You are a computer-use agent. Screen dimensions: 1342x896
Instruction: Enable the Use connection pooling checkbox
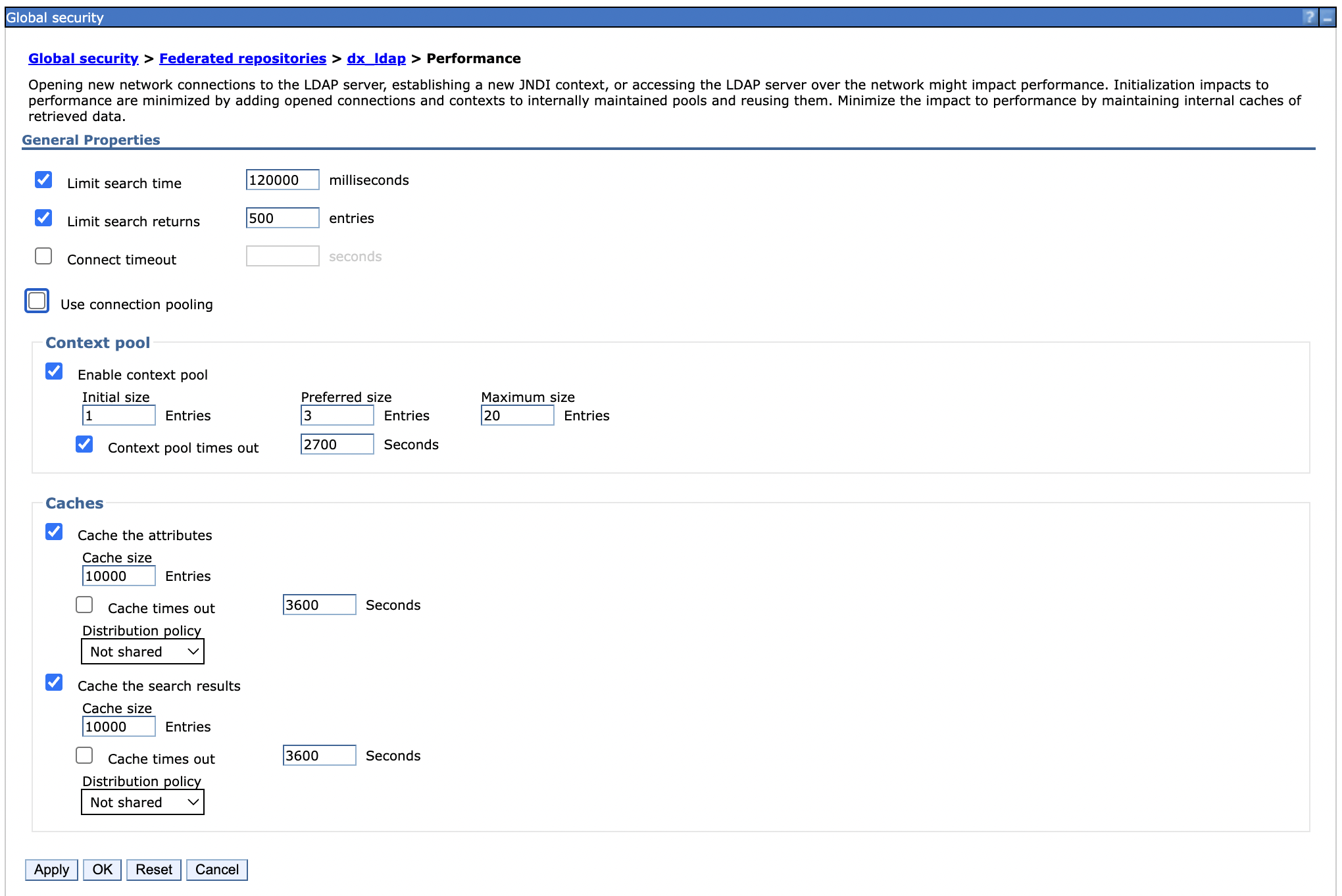[x=37, y=301]
